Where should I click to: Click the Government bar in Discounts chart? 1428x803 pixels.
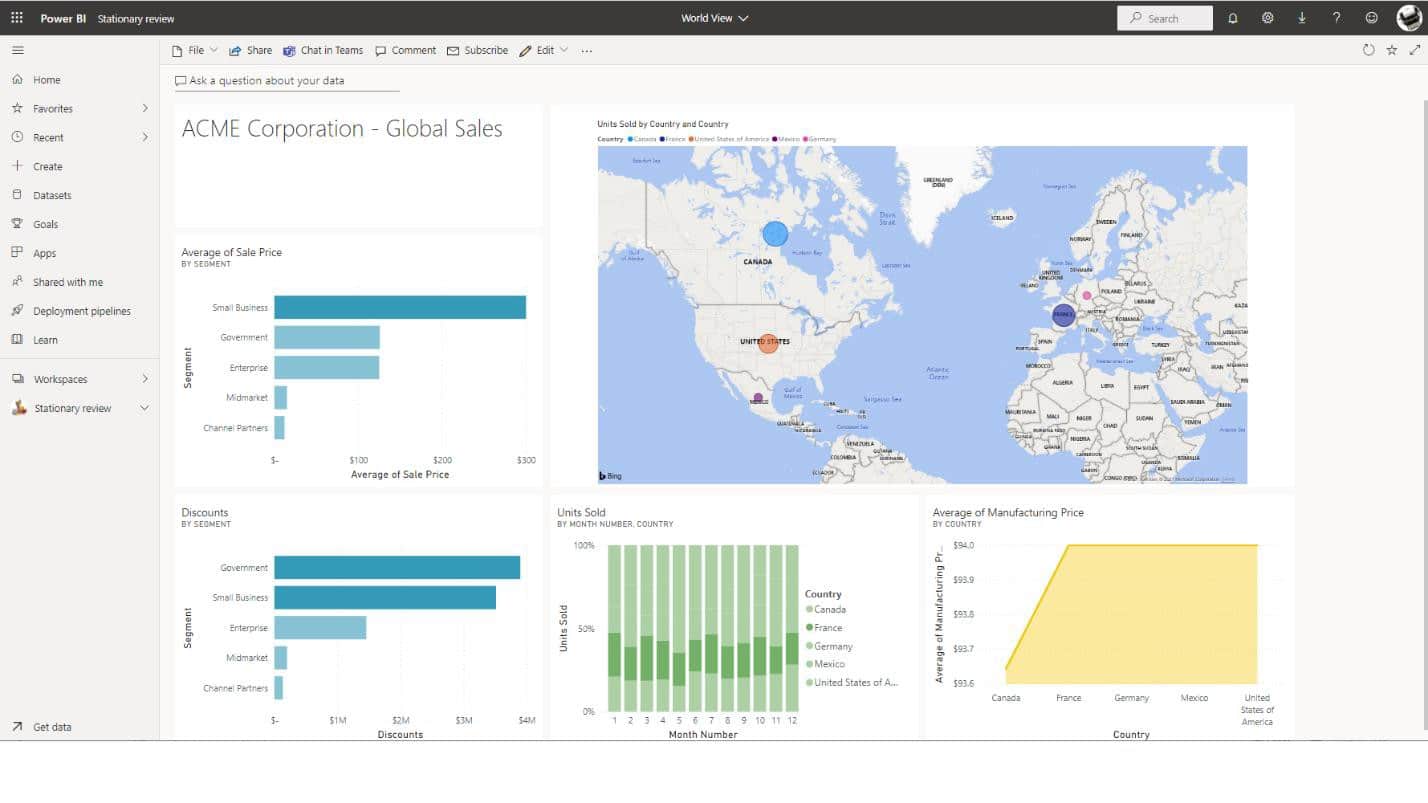(x=397, y=567)
